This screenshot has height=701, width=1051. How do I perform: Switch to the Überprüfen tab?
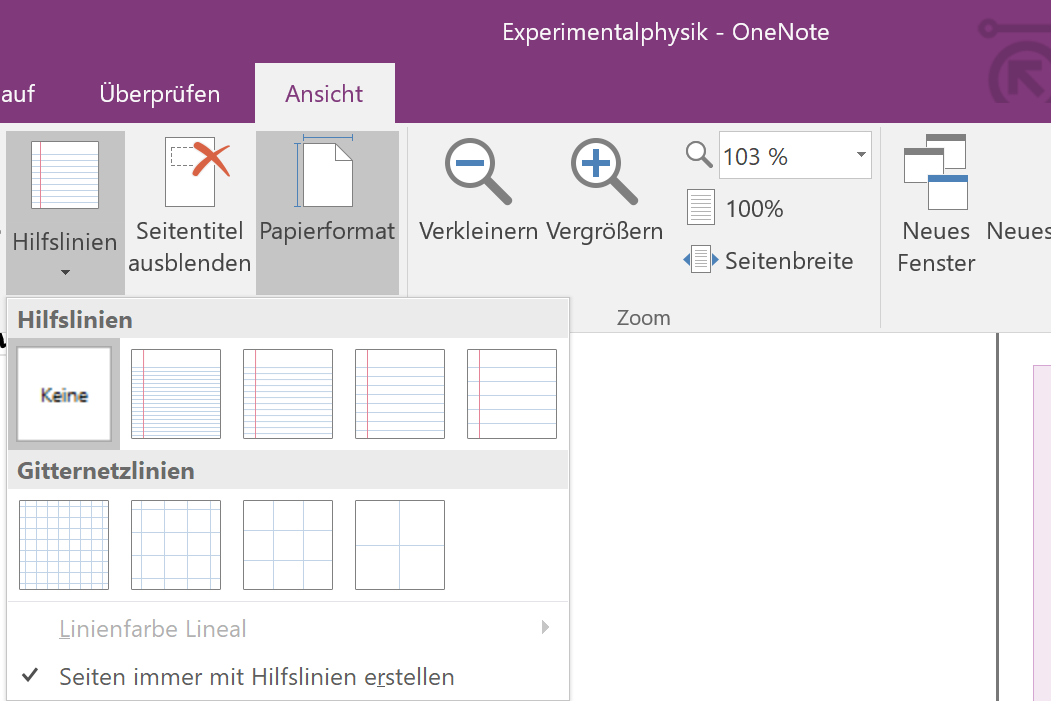160,94
